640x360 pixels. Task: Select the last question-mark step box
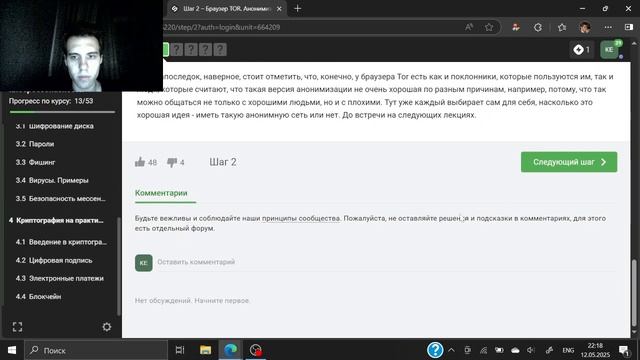220,50
